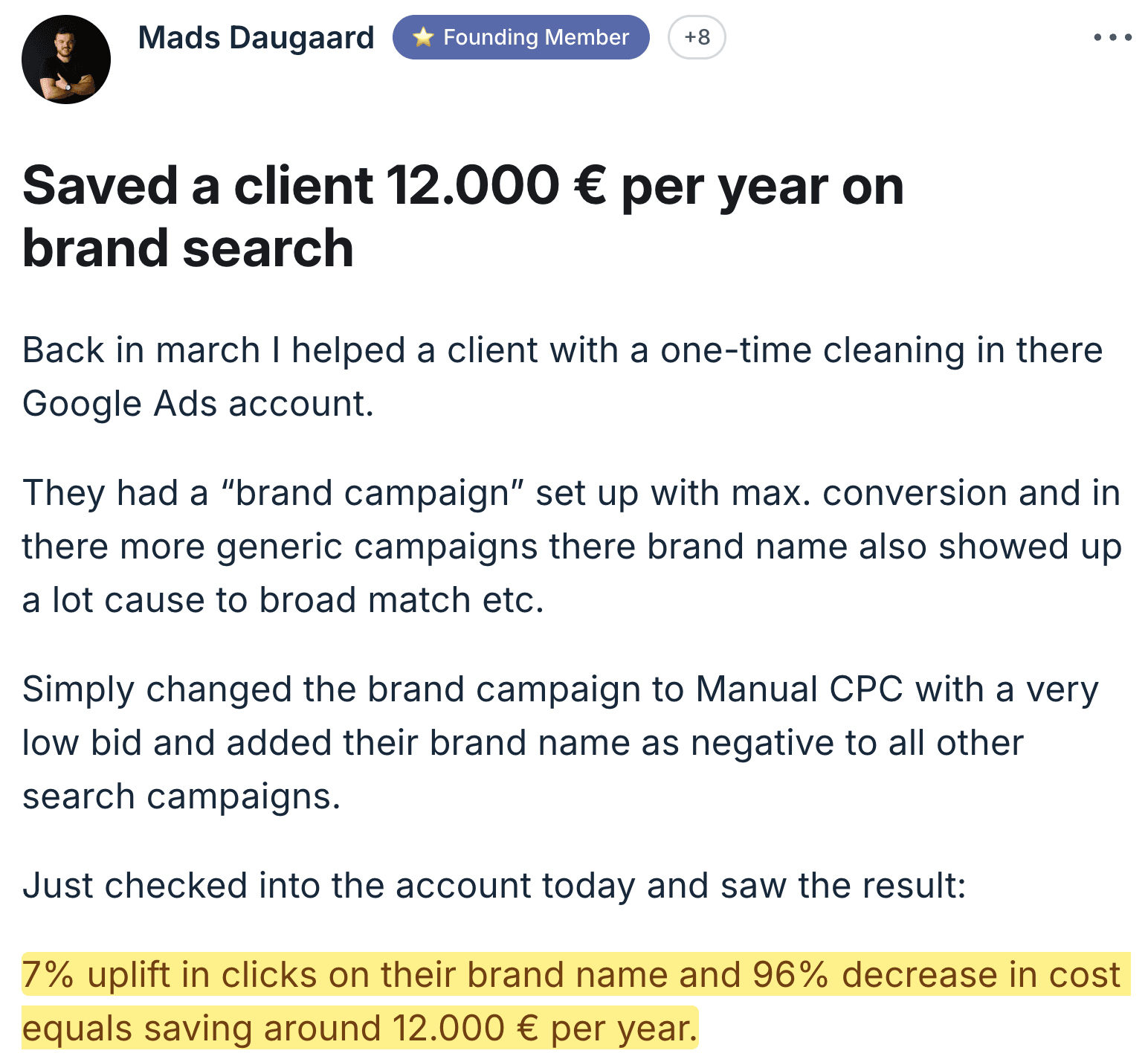Reveal hidden badges by clicking +8
The image size is (1148, 1062).
(696, 36)
